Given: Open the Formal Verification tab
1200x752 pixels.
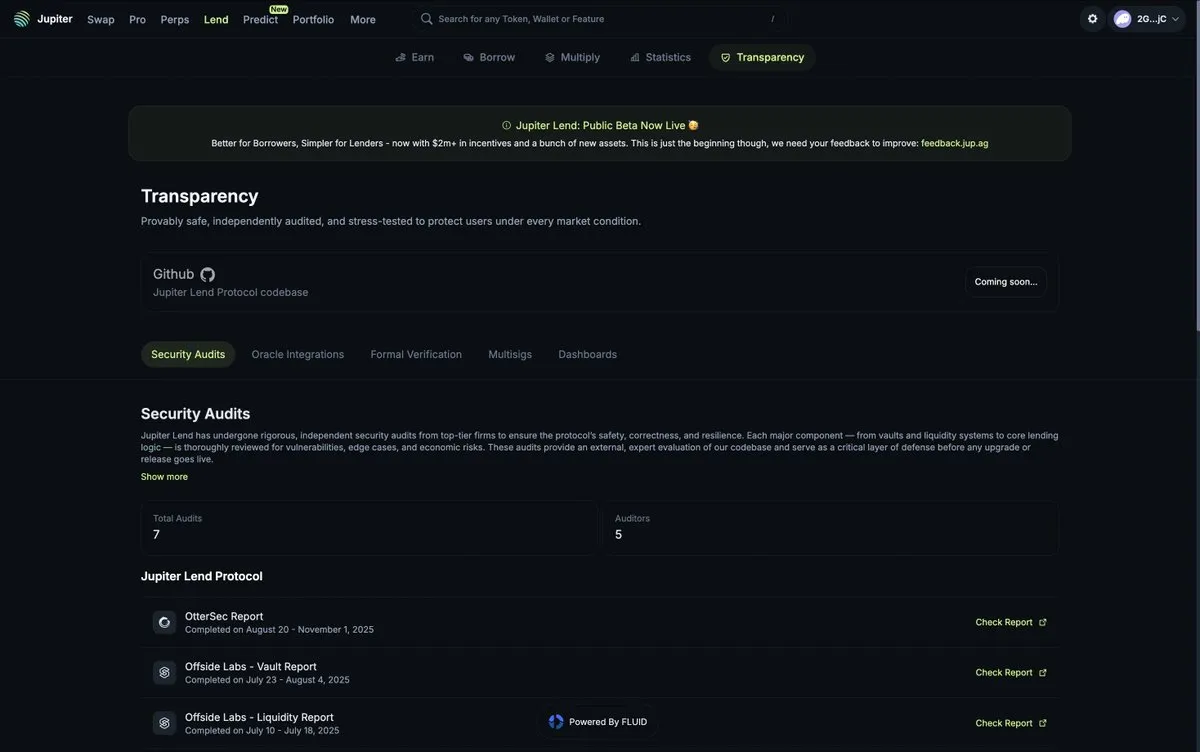Looking at the screenshot, I should [x=416, y=354].
